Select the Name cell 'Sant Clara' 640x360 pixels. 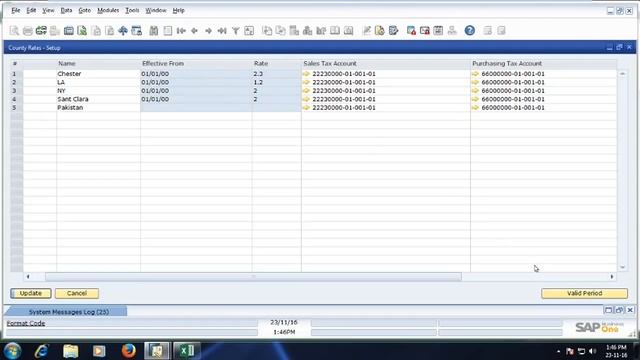point(98,99)
